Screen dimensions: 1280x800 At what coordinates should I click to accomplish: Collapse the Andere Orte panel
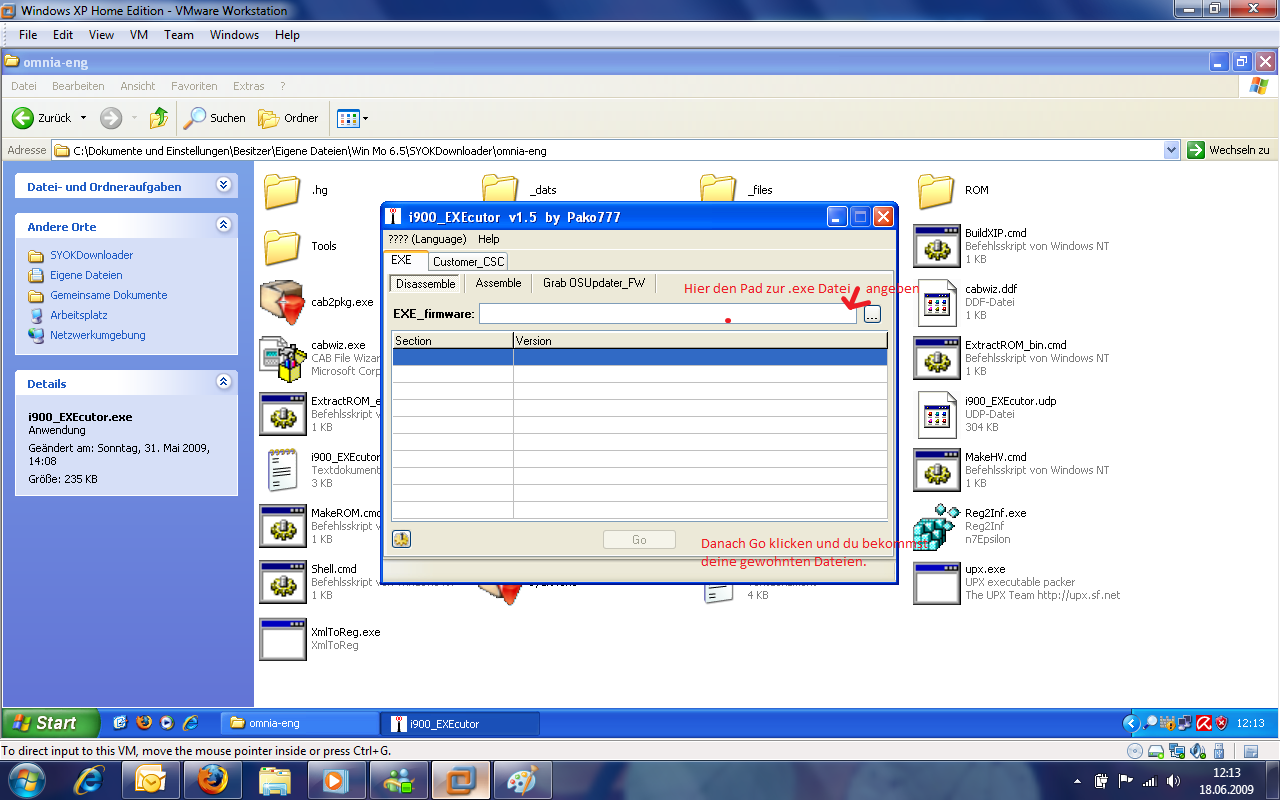tap(223, 225)
